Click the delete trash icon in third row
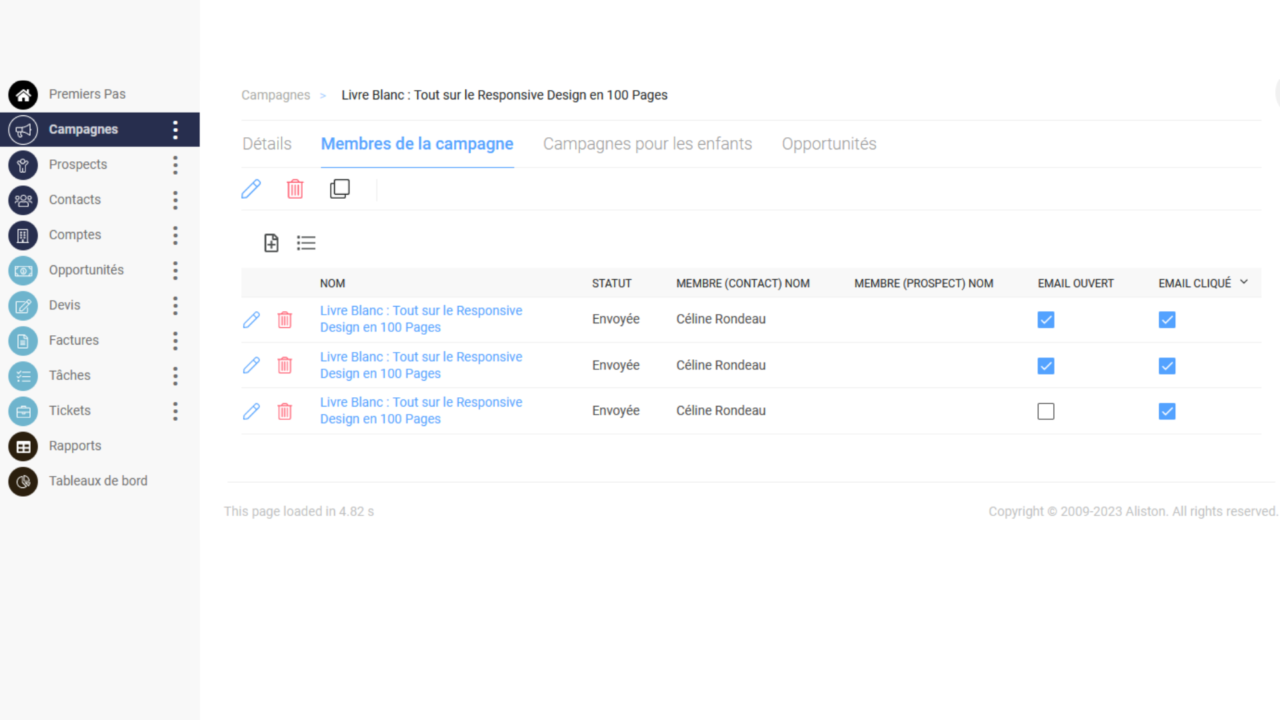Viewport: 1280px width, 720px height. [285, 411]
